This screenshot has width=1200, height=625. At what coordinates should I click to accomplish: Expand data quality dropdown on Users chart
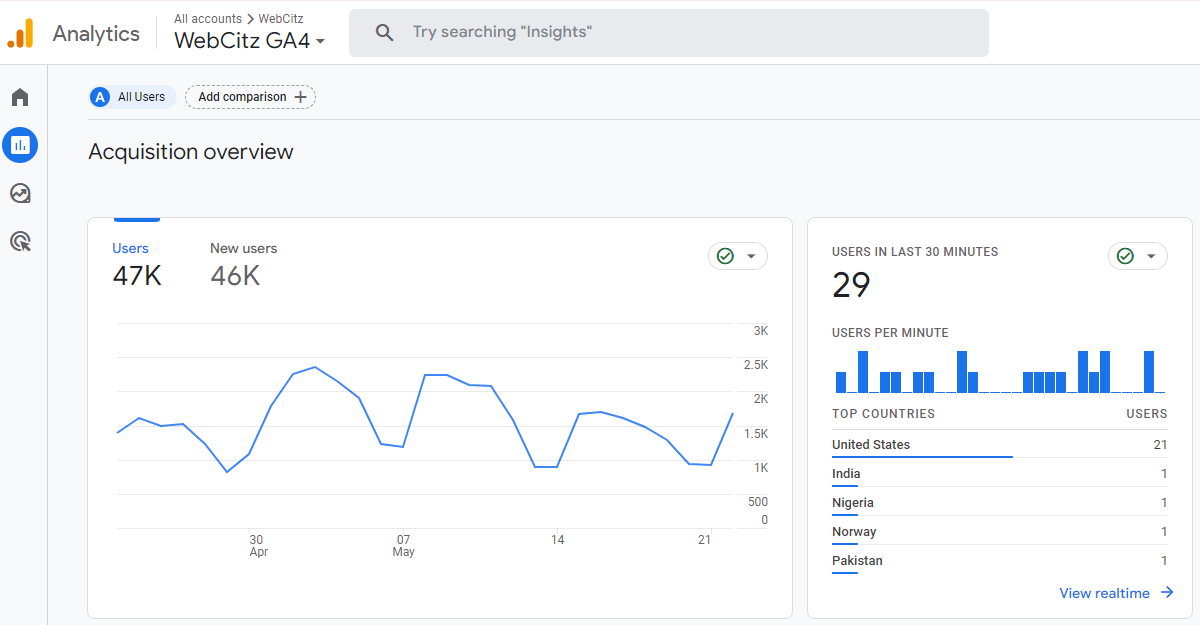(751, 257)
